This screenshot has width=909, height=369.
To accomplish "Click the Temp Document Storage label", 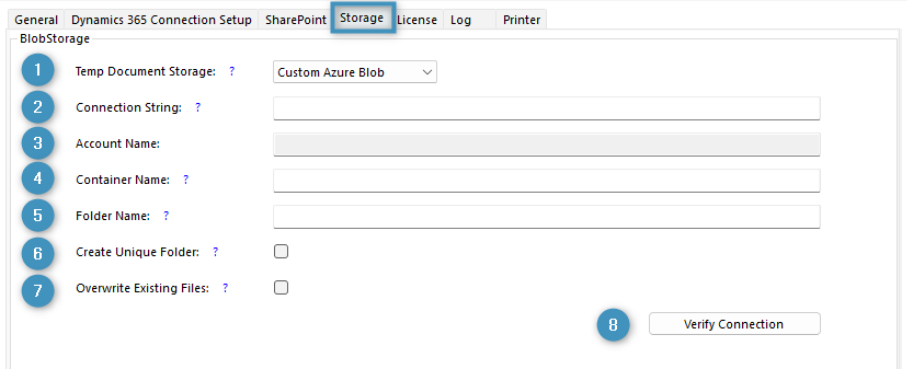I will coord(146,71).
